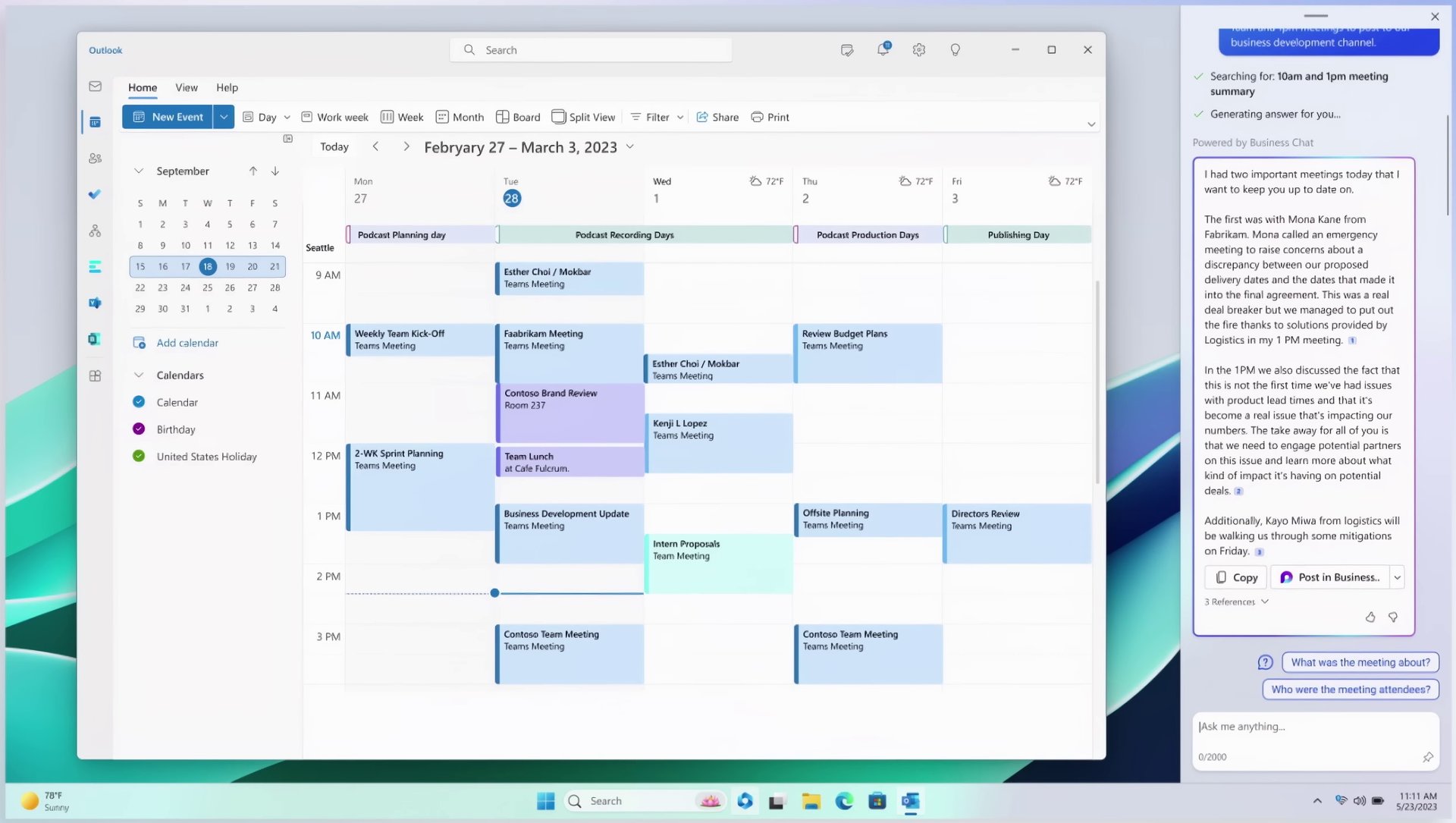This screenshot has height=823, width=1456.
Task: Open the Help menu
Action: pos(227,87)
